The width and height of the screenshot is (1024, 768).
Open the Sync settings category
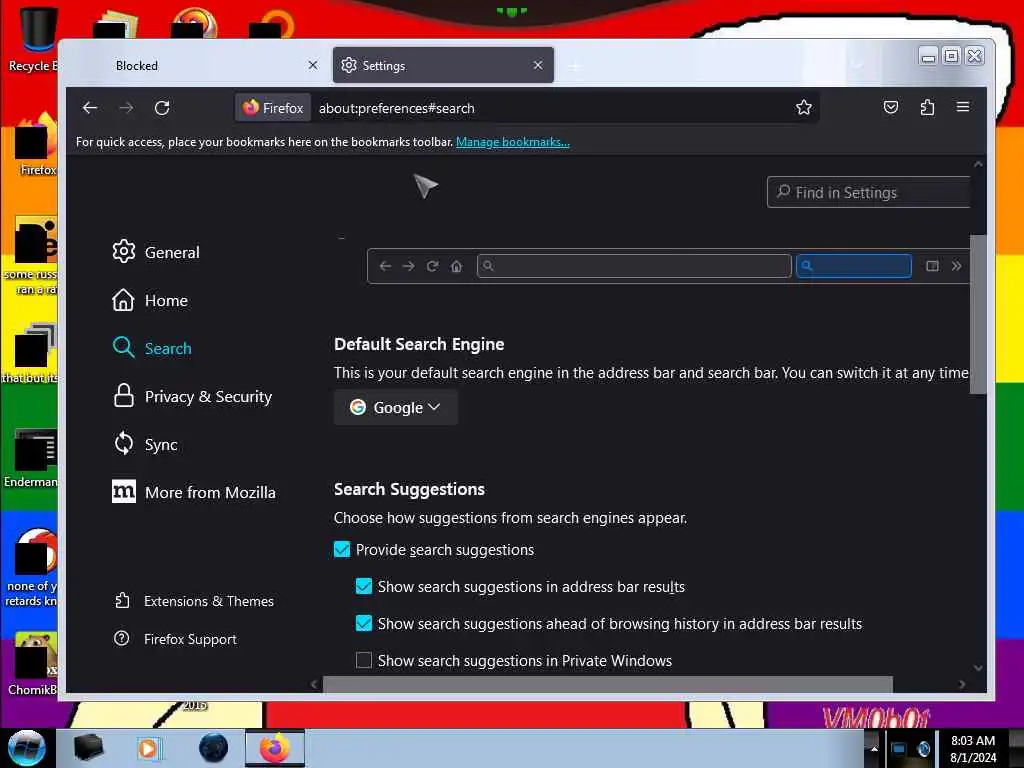(145, 444)
